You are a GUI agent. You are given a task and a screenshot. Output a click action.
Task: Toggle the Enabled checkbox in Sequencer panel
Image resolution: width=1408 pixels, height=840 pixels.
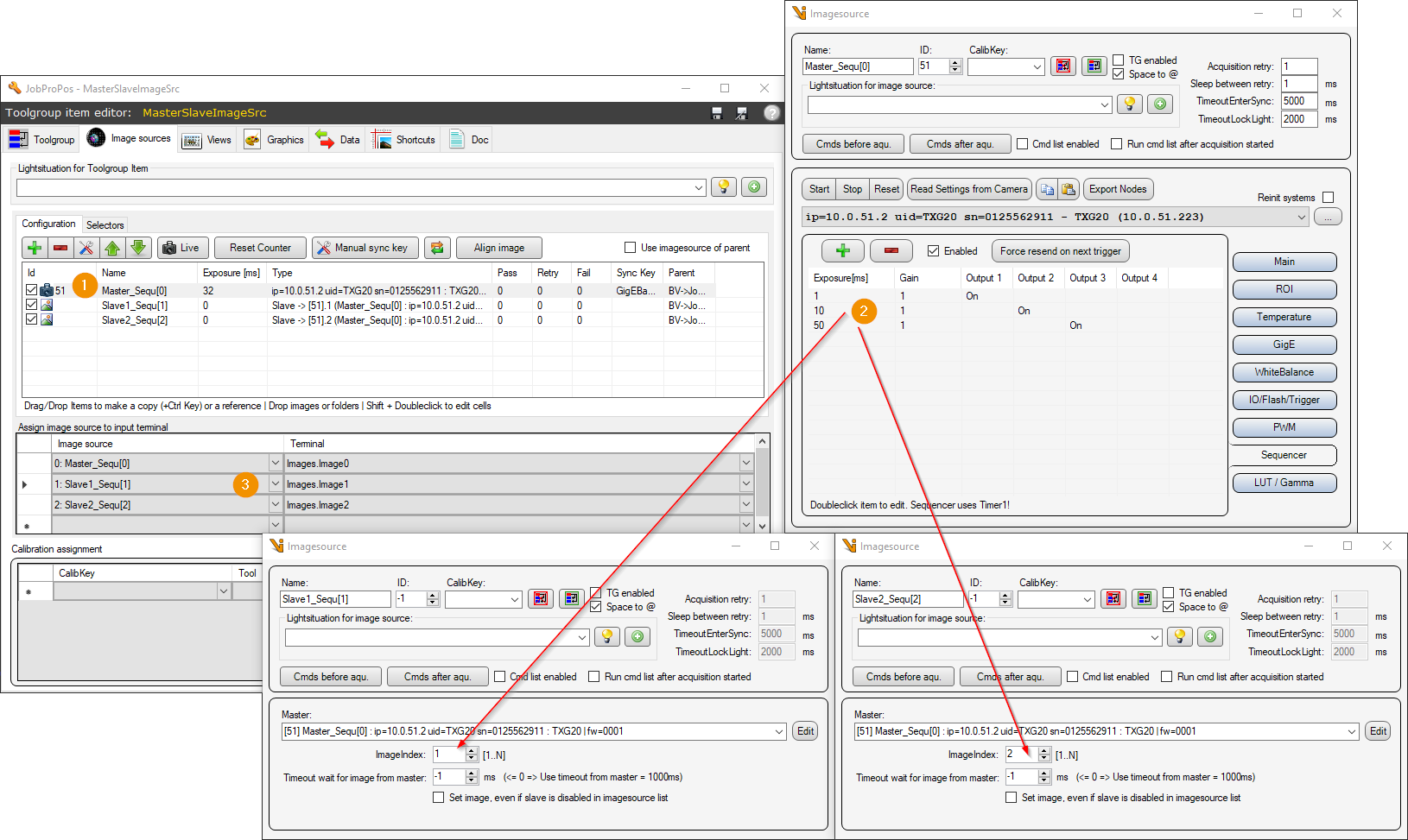click(x=933, y=251)
